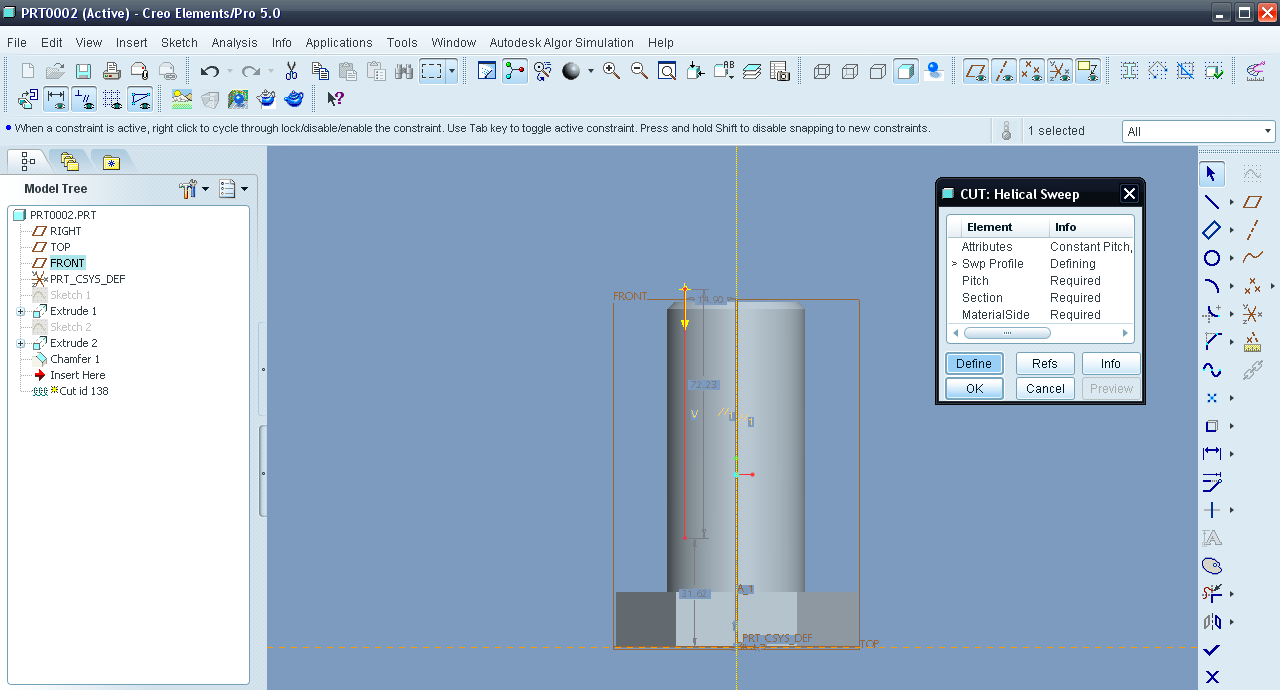Click the Save file icon

tap(84, 71)
